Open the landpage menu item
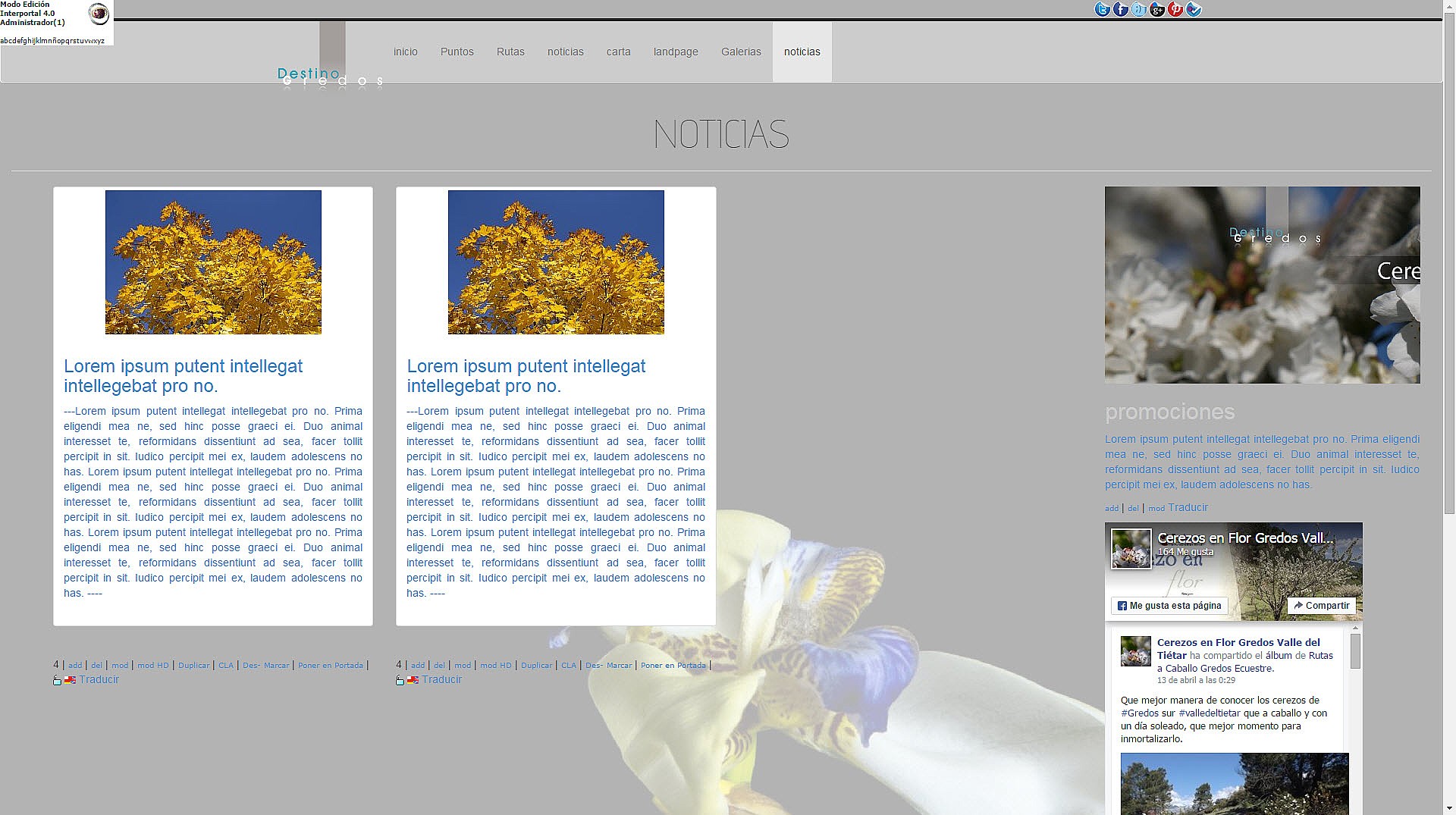The height and width of the screenshot is (815, 1456). [676, 52]
